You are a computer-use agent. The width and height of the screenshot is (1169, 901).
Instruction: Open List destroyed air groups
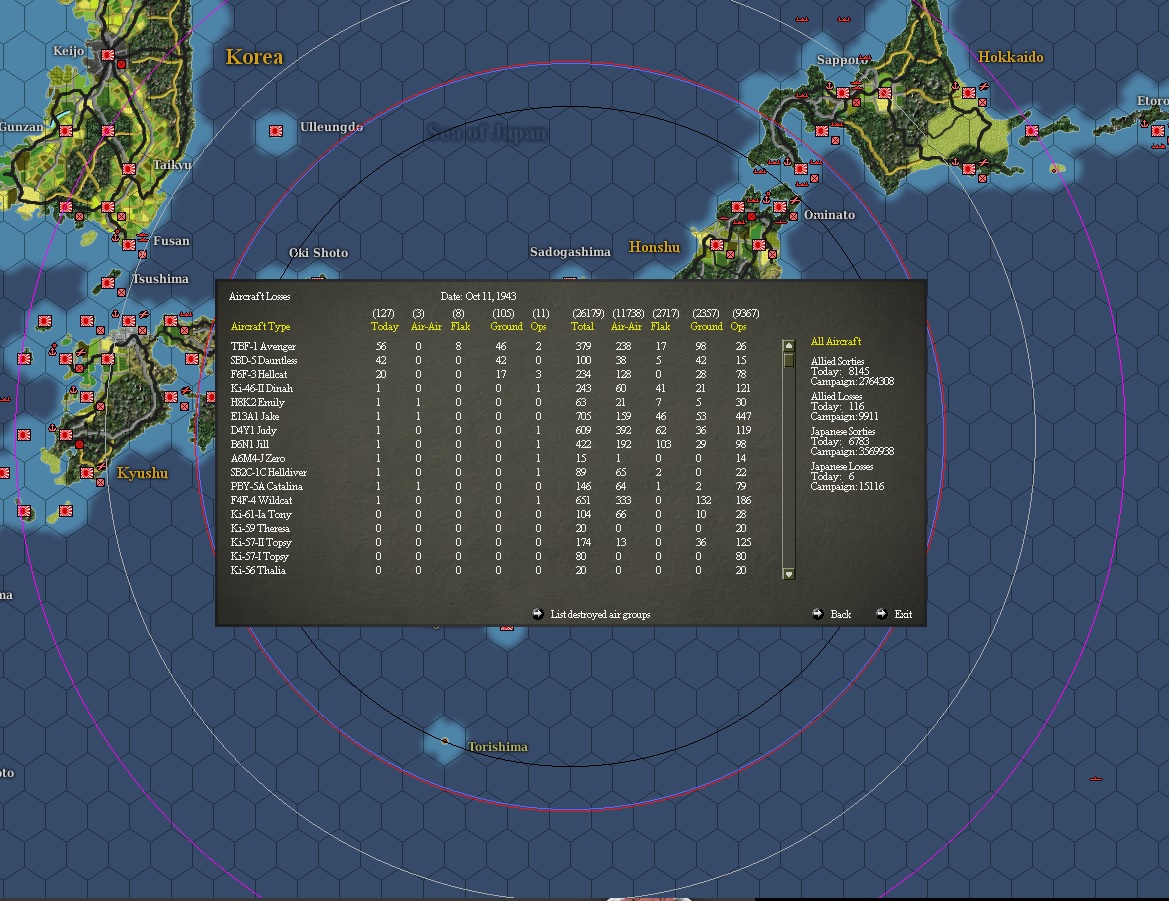(x=600, y=614)
